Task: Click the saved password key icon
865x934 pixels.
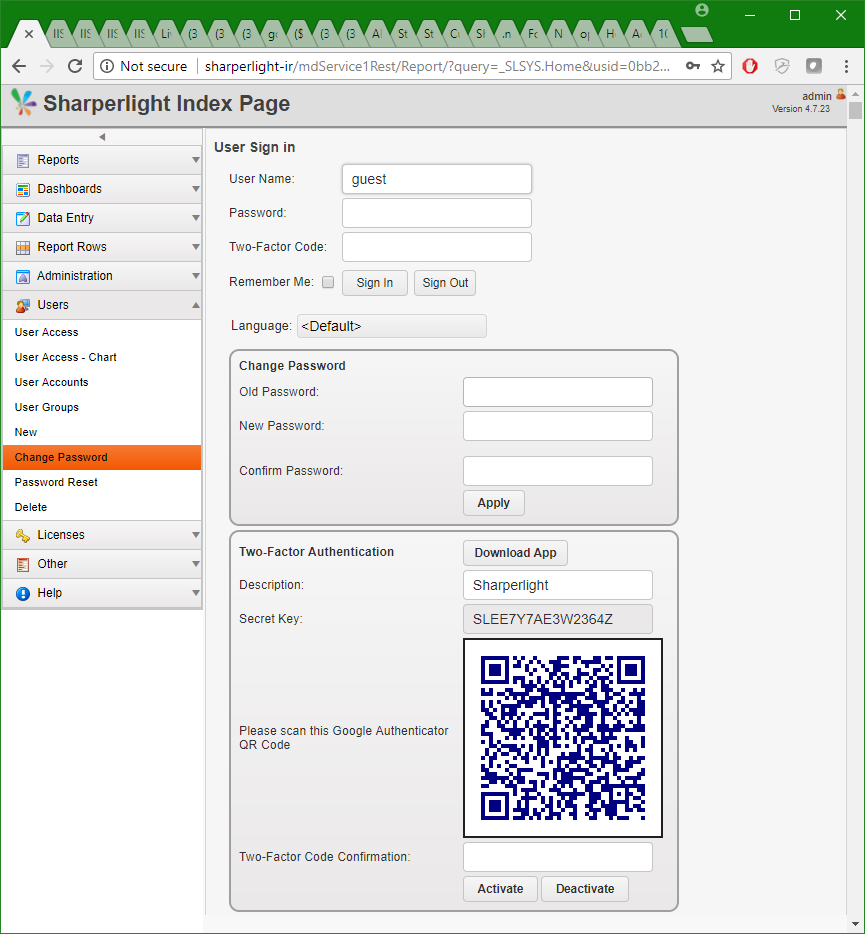Action: [692, 66]
